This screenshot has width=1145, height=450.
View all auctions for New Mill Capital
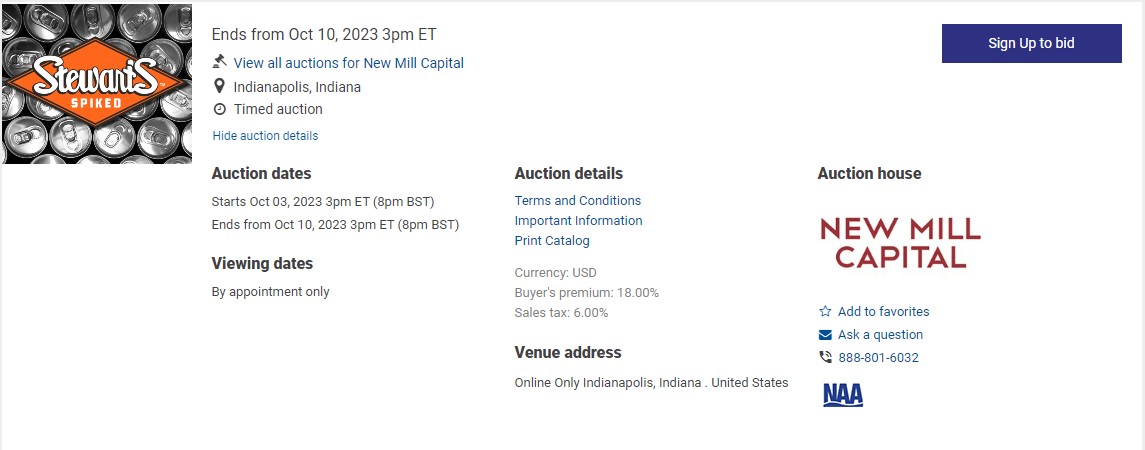[x=348, y=63]
